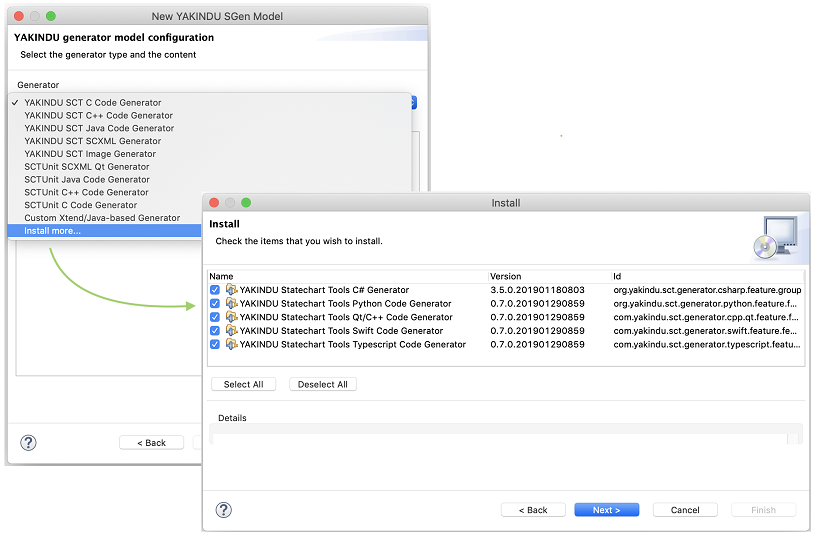
Task: Sort the list by the Name column
Action: (348, 277)
